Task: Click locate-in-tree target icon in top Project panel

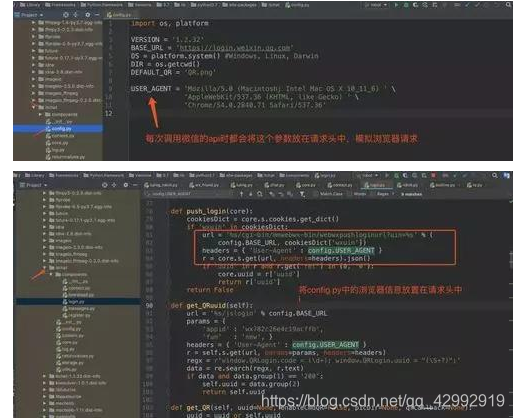Action: click(x=66, y=15)
